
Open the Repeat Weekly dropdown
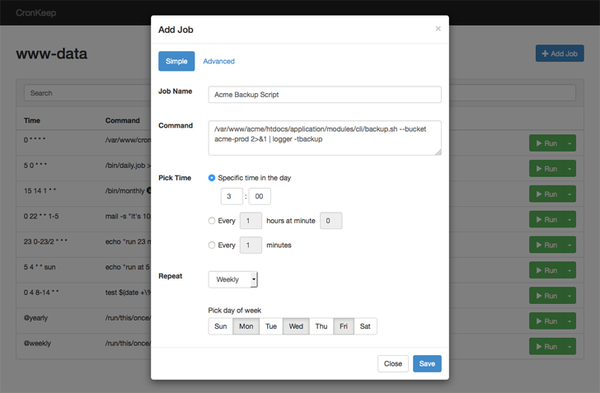tap(233, 279)
